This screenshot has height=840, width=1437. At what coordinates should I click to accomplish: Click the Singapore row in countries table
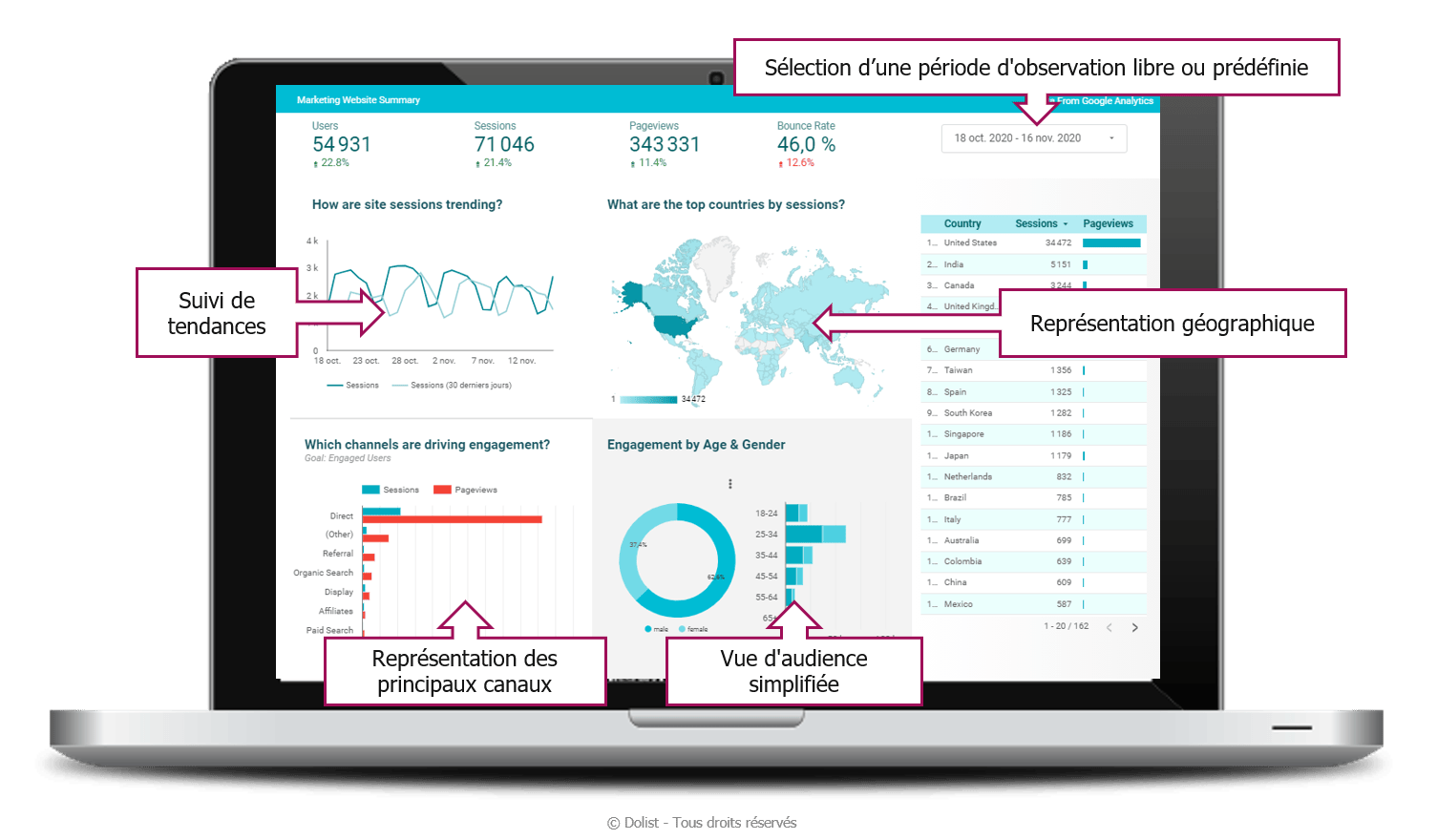(x=1034, y=434)
